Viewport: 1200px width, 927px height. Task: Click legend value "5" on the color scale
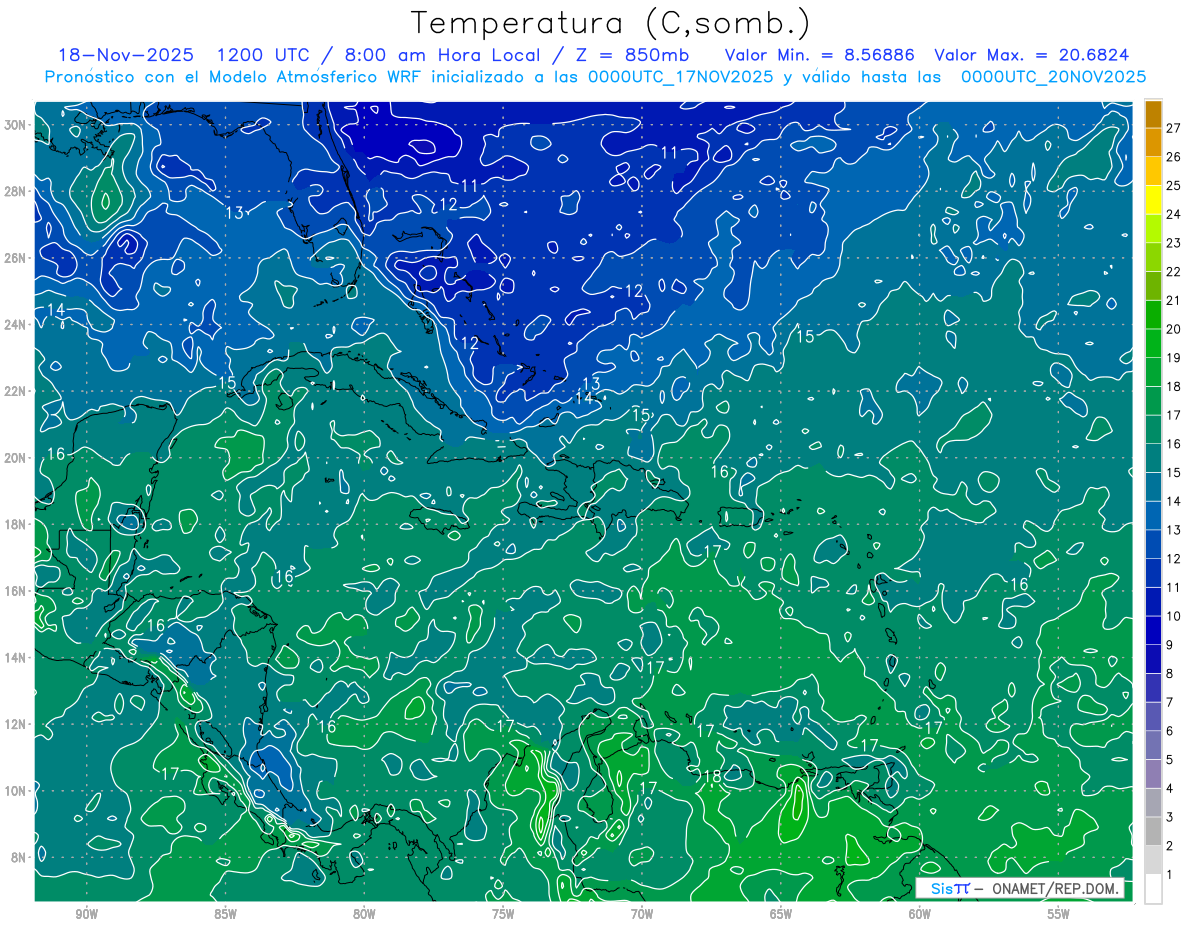[1170, 760]
